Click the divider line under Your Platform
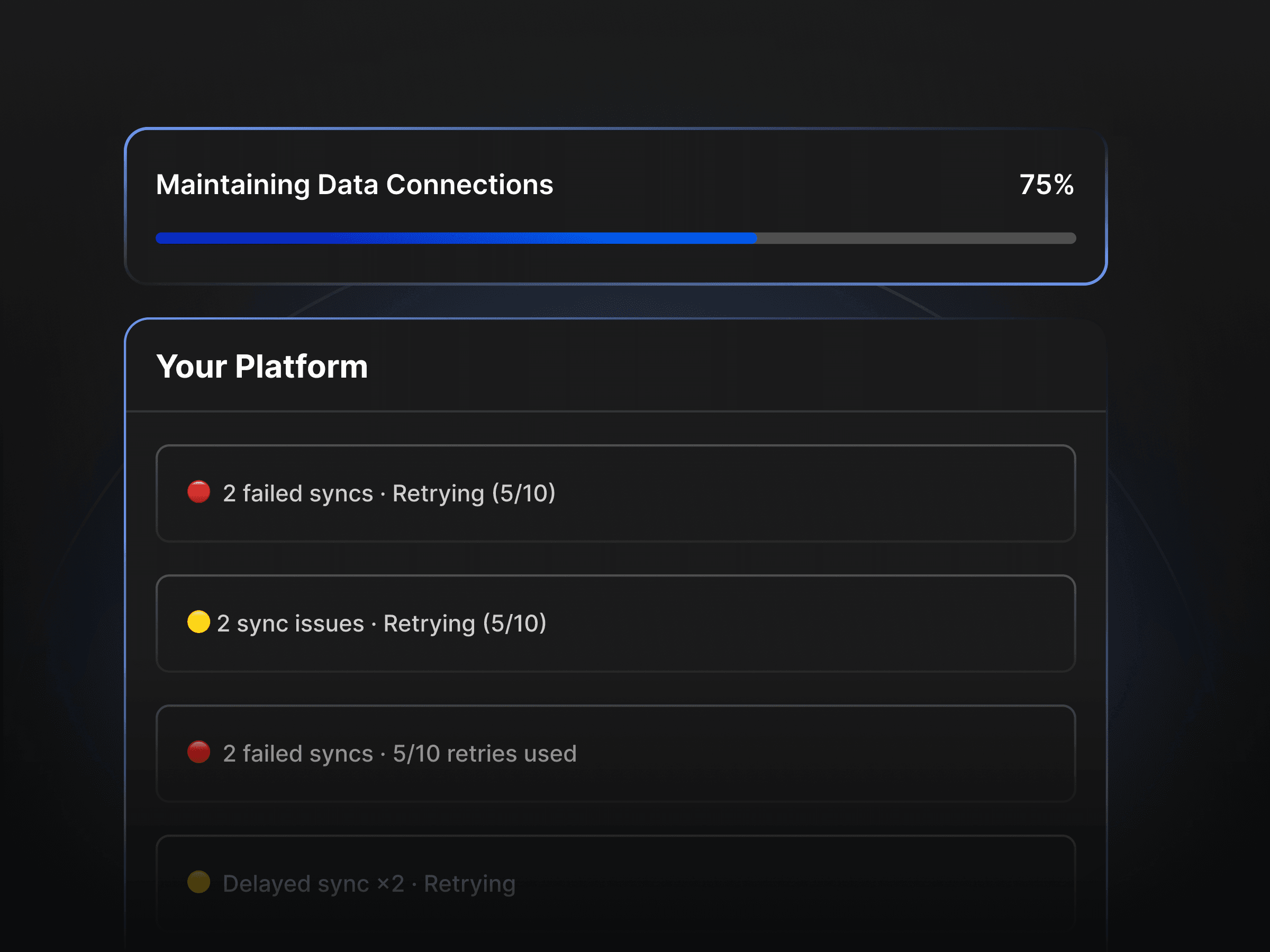 click(615, 411)
